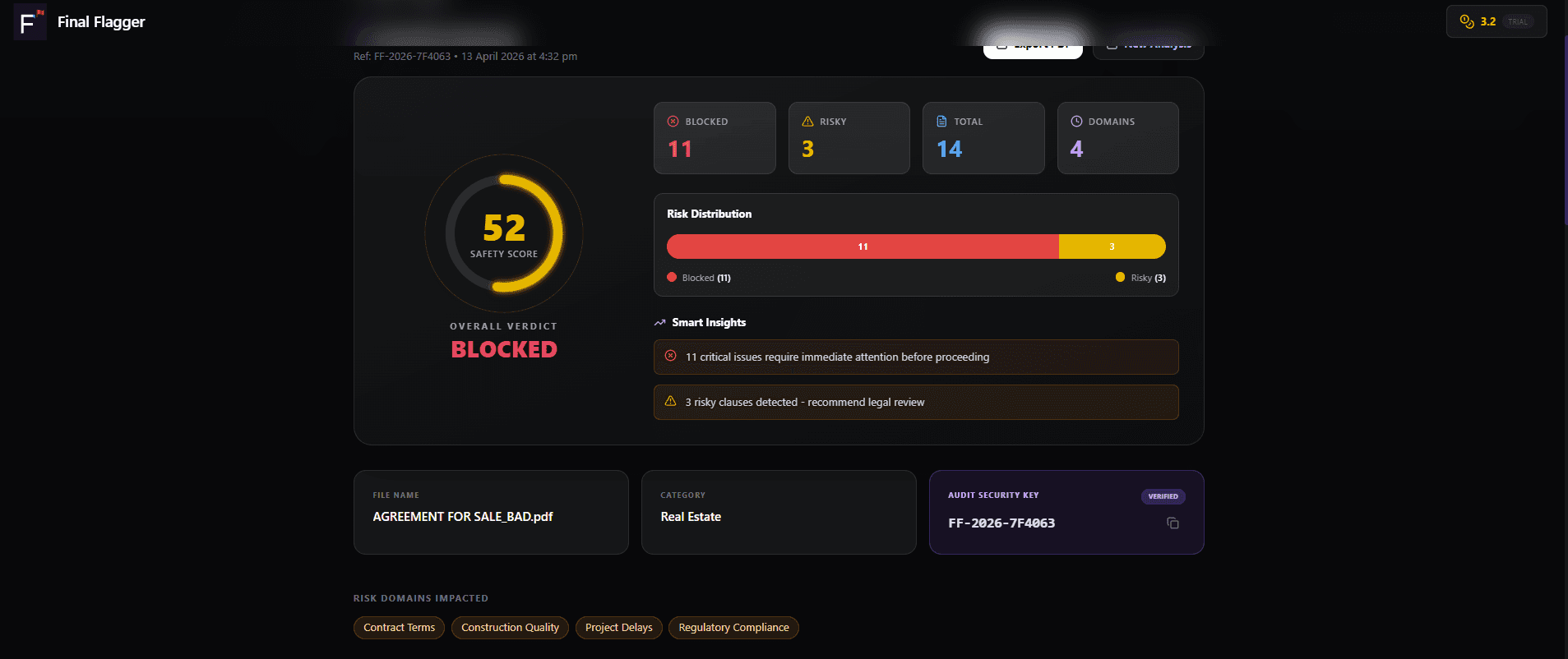The width and height of the screenshot is (1568, 659).
Task: Click the Risky card warning triangle icon
Action: click(807, 121)
